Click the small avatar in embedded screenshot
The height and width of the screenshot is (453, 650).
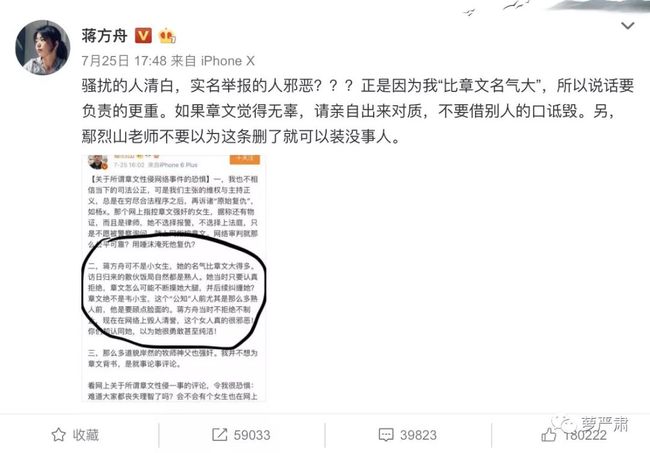coord(97,162)
